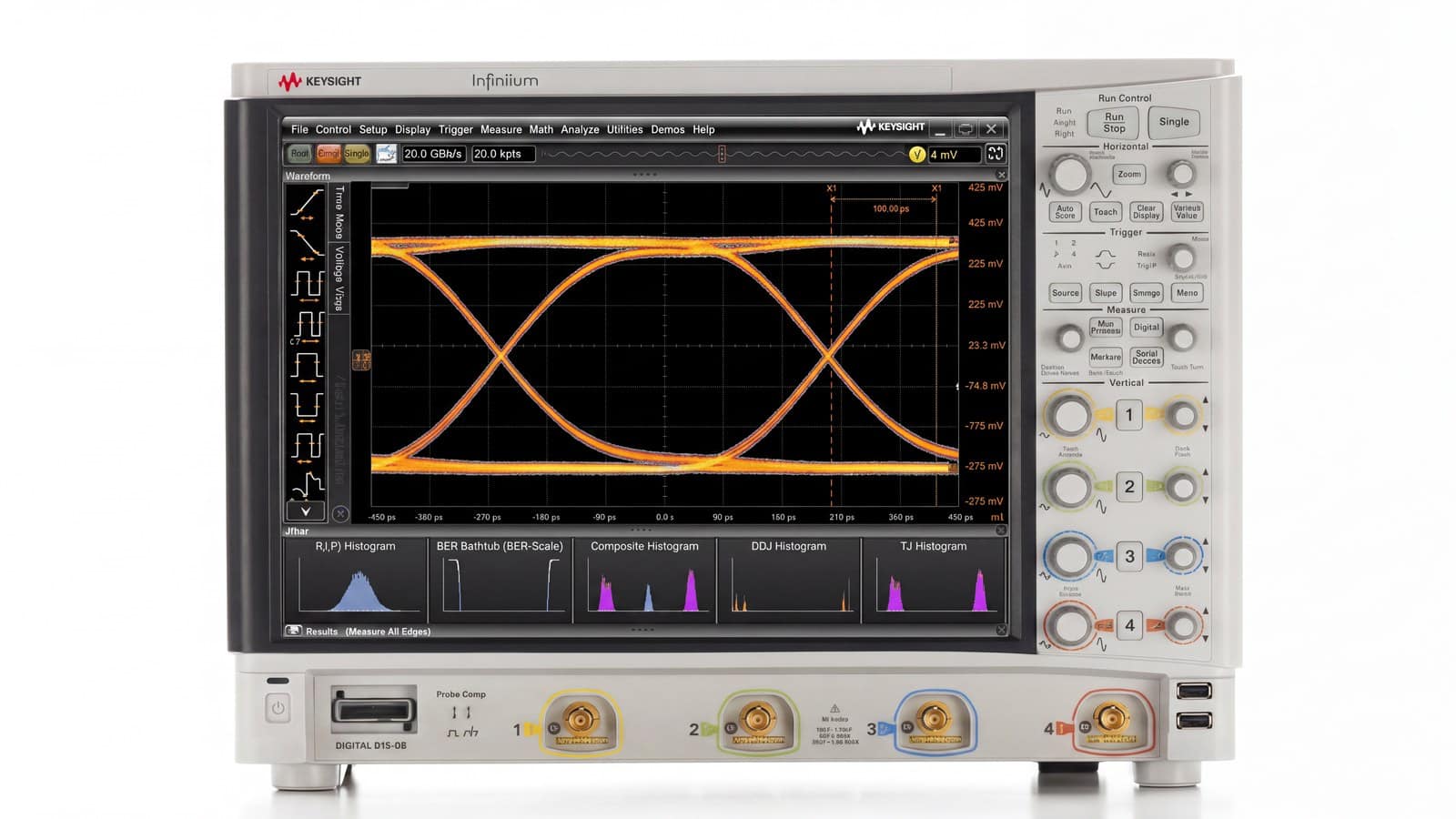Select the orange marker handle left of graticule

[361, 360]
